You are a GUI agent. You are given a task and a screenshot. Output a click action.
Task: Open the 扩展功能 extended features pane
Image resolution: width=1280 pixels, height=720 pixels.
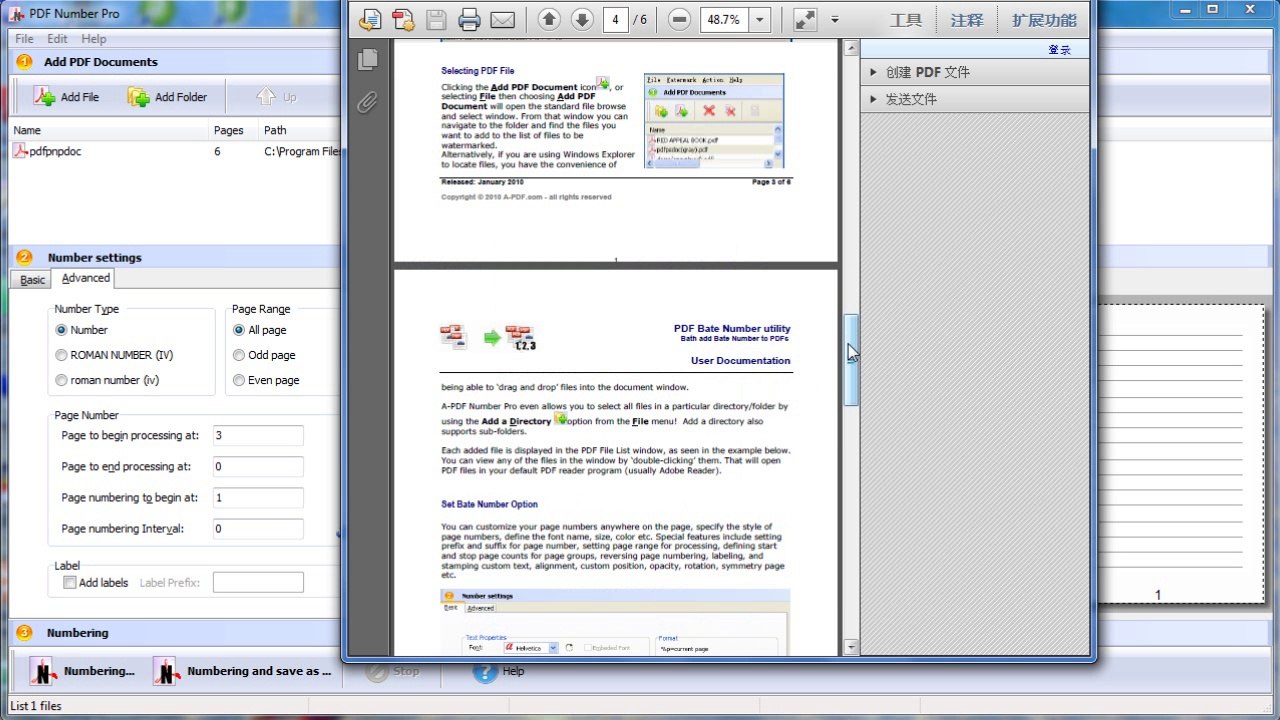[x=1044, y=20]
